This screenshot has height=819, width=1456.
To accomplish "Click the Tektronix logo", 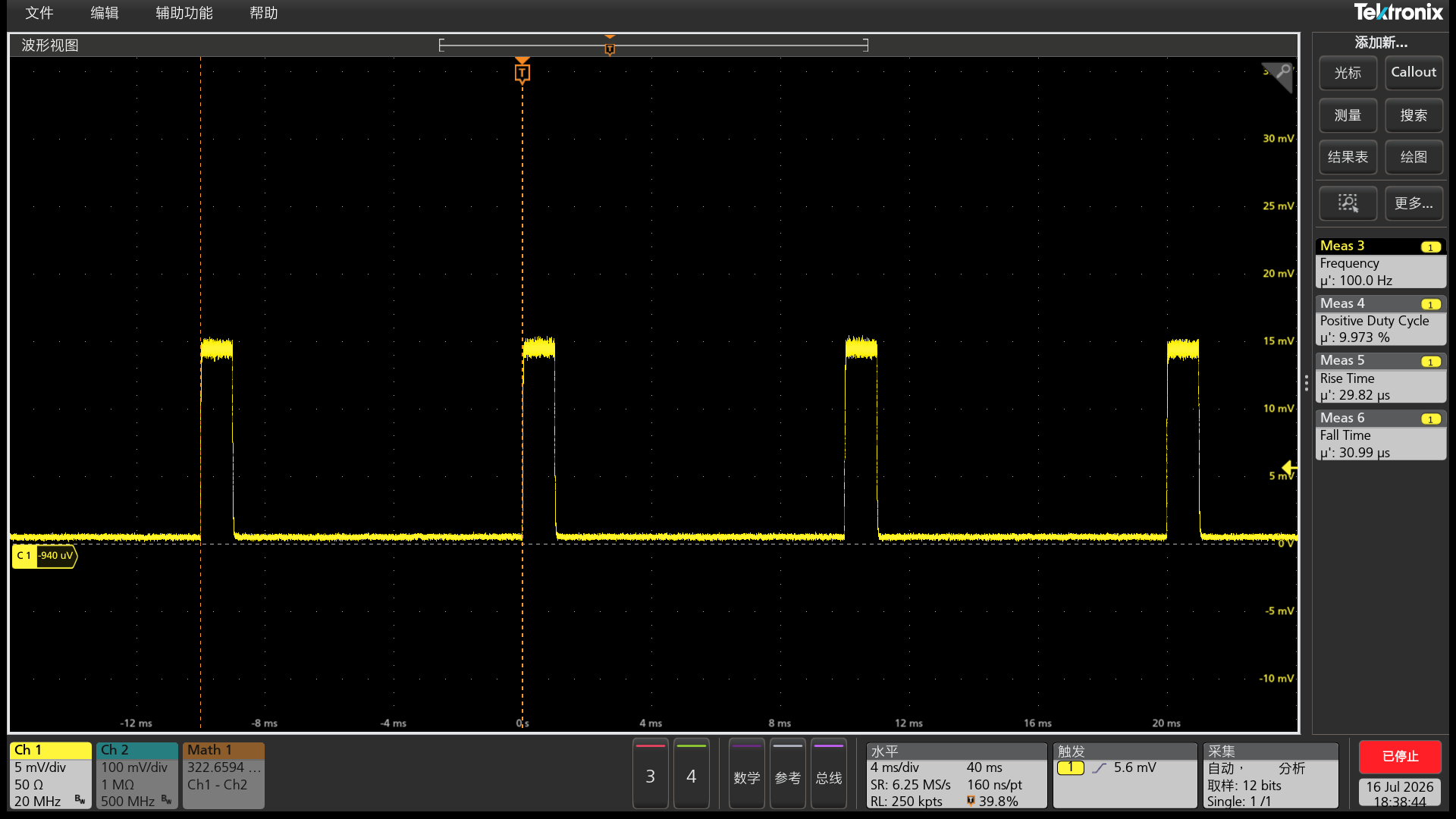I will point(1398,12).
